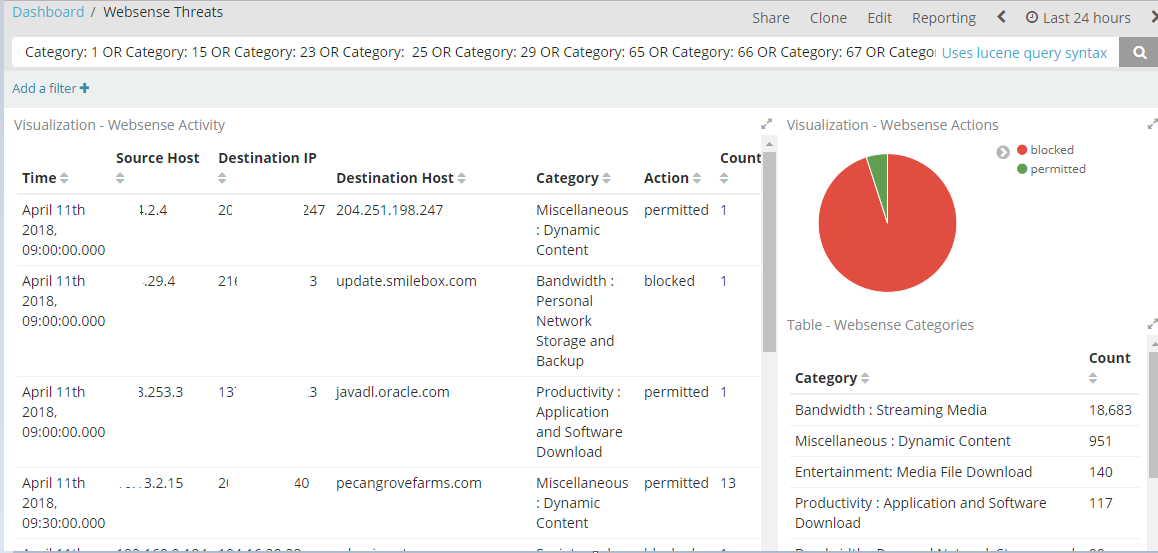Run the search with magnifier button
The height and width of the screenshot is (553, 1158).
coord(1140,52)
